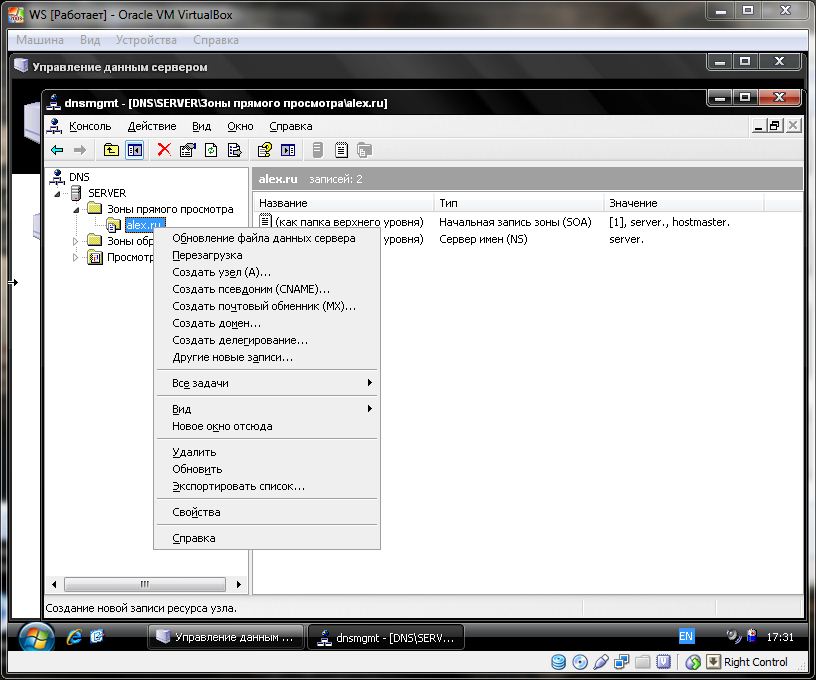Click the Forward arrow in the dnsmgmt toolbar
816x680 pixels.
(x=80, y=150)
